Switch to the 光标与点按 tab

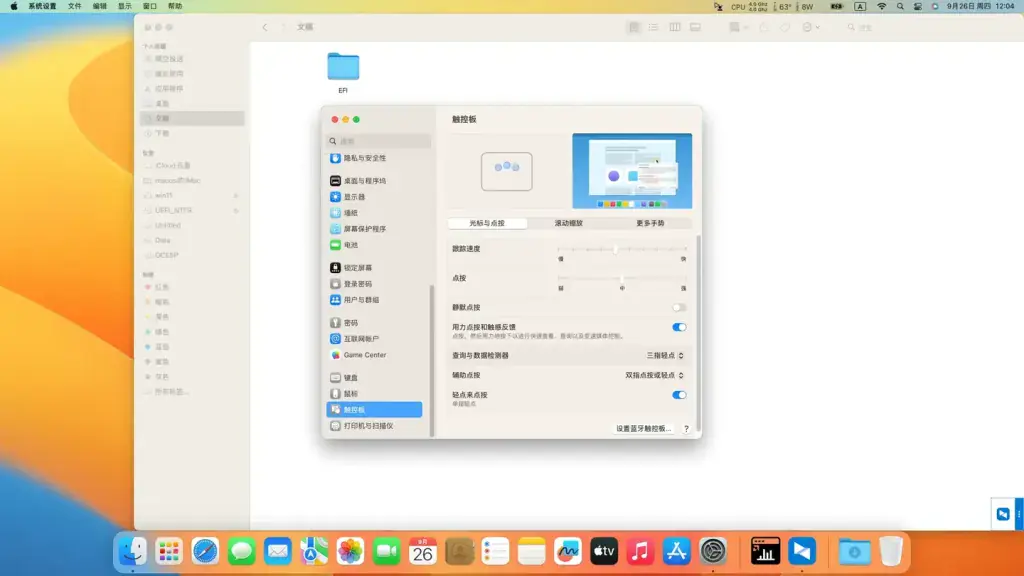click(487, 223)
